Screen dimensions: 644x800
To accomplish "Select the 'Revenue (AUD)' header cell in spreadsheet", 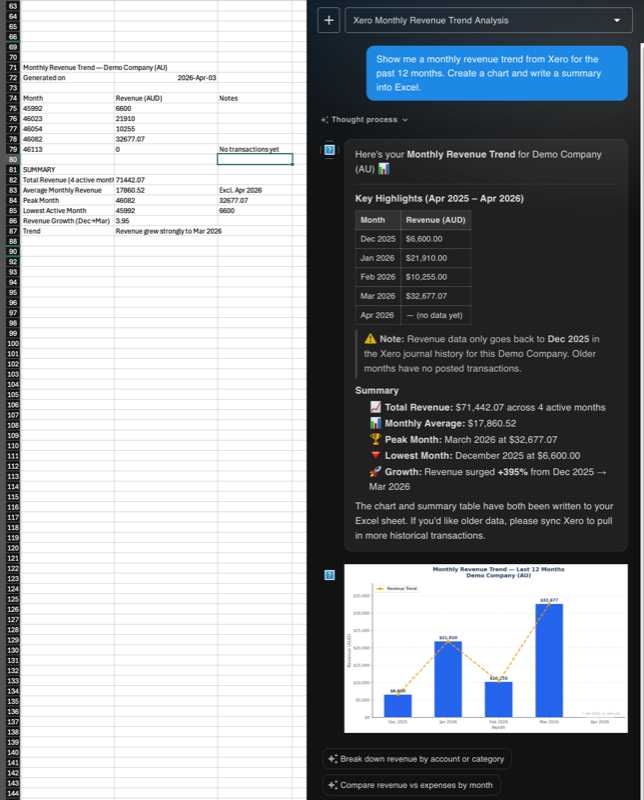I will pyautogui.click(x=166, y=98).
